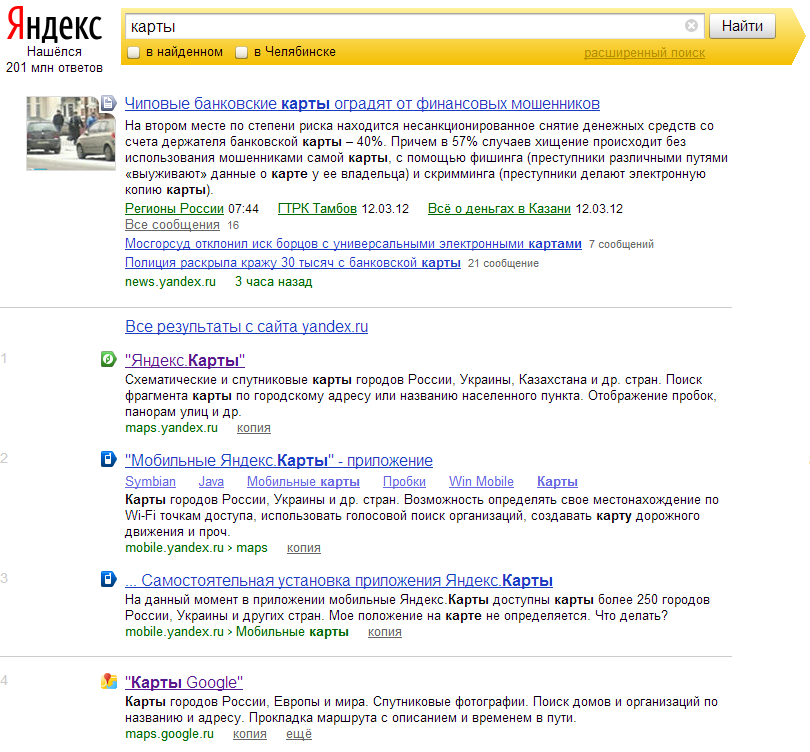Click the mobile.yandex.ru › maps URL

pos(196,547)
